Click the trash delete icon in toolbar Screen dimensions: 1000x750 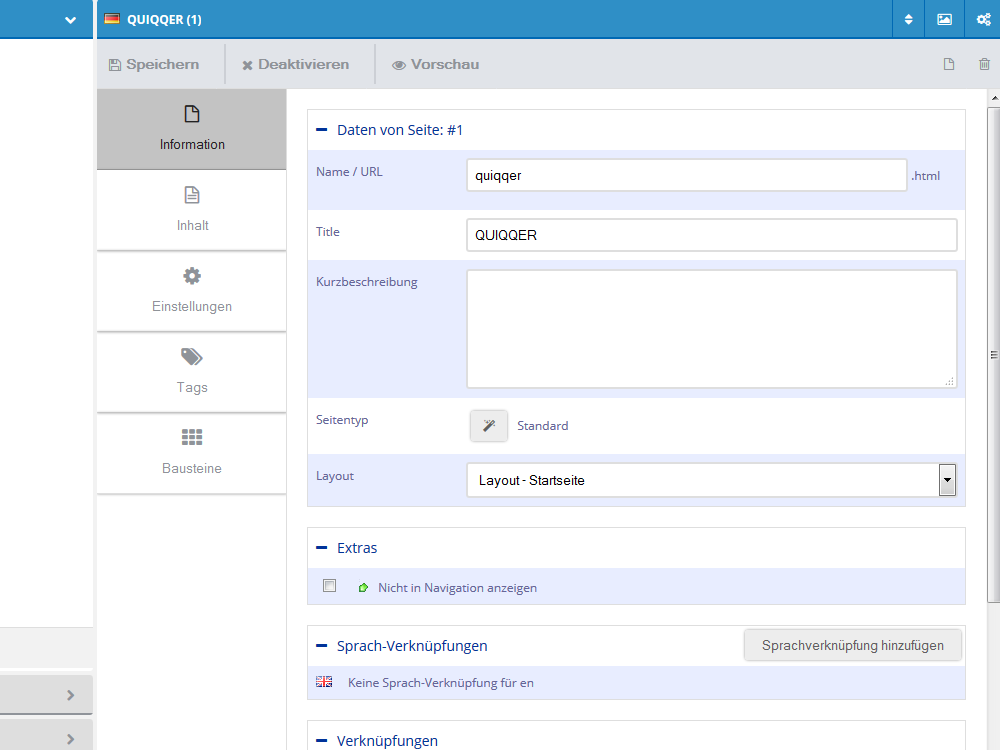[984, 64]
